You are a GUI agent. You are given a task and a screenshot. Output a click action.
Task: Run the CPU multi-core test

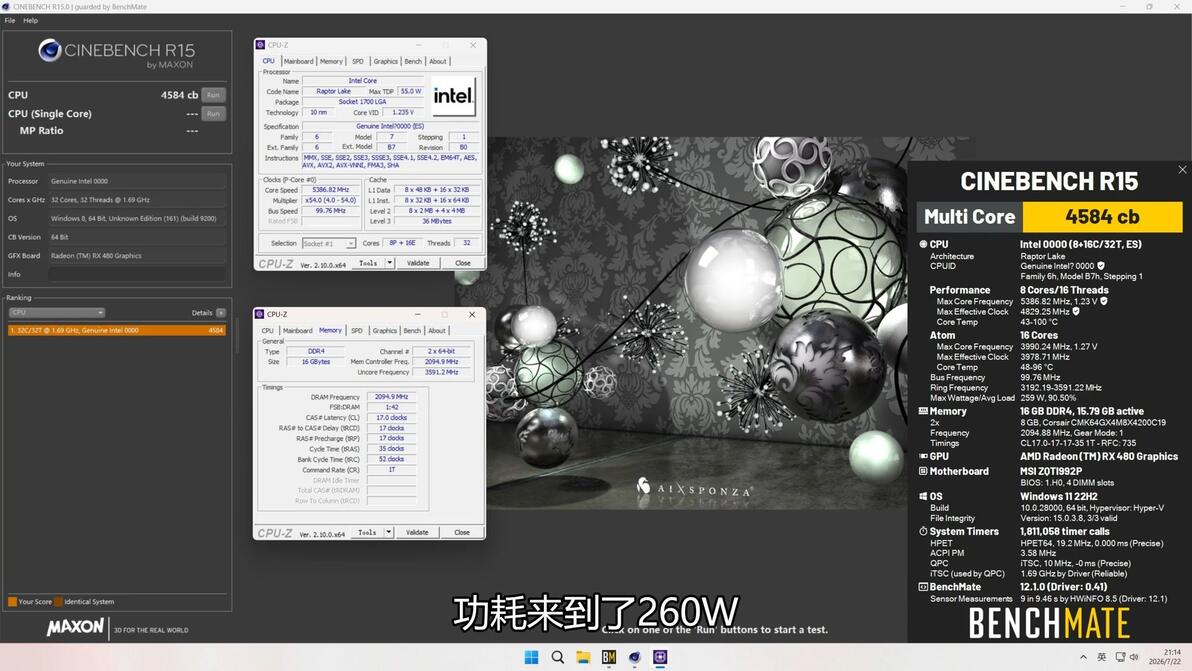[x=214, y=95]
